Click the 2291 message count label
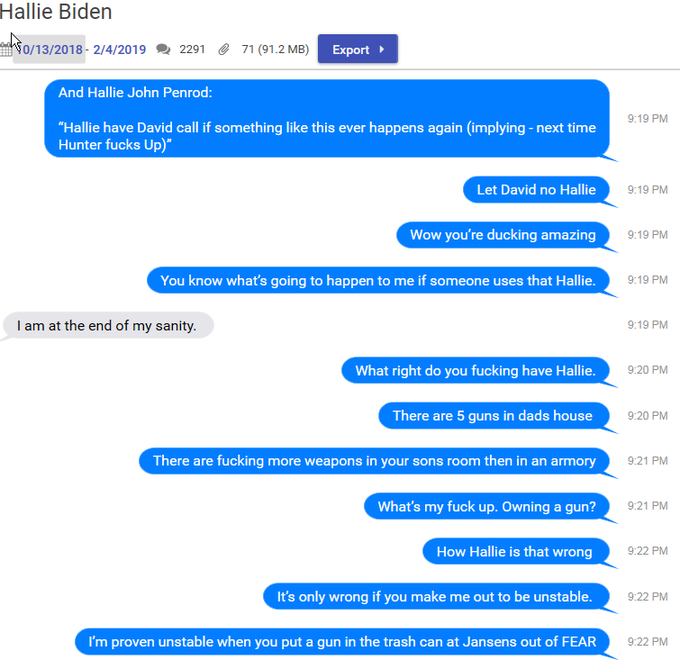Image resolution: width=680 pixels, height=669 pixels. pos(192,49)
